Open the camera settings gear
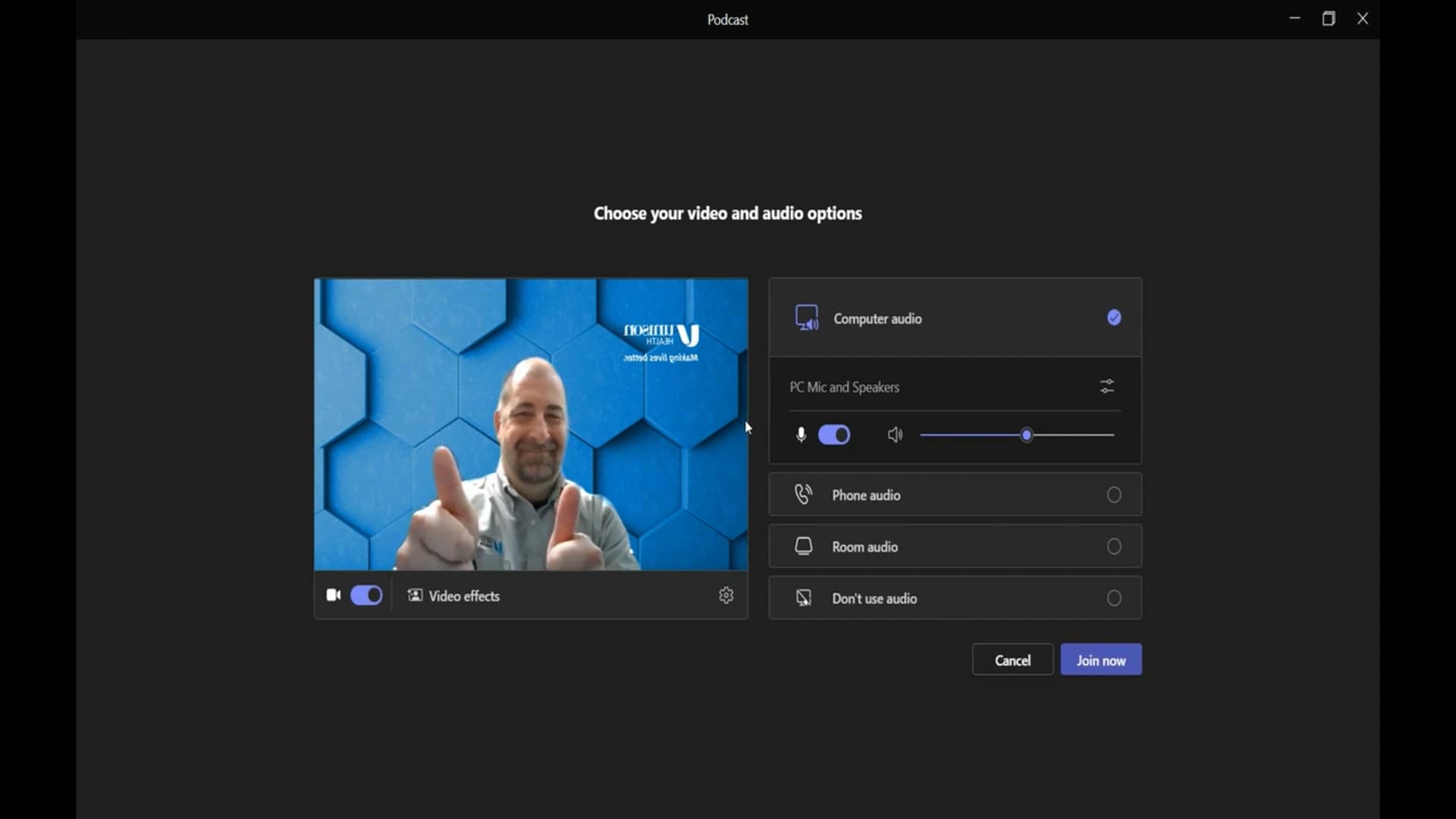 (x=726, y=595)
